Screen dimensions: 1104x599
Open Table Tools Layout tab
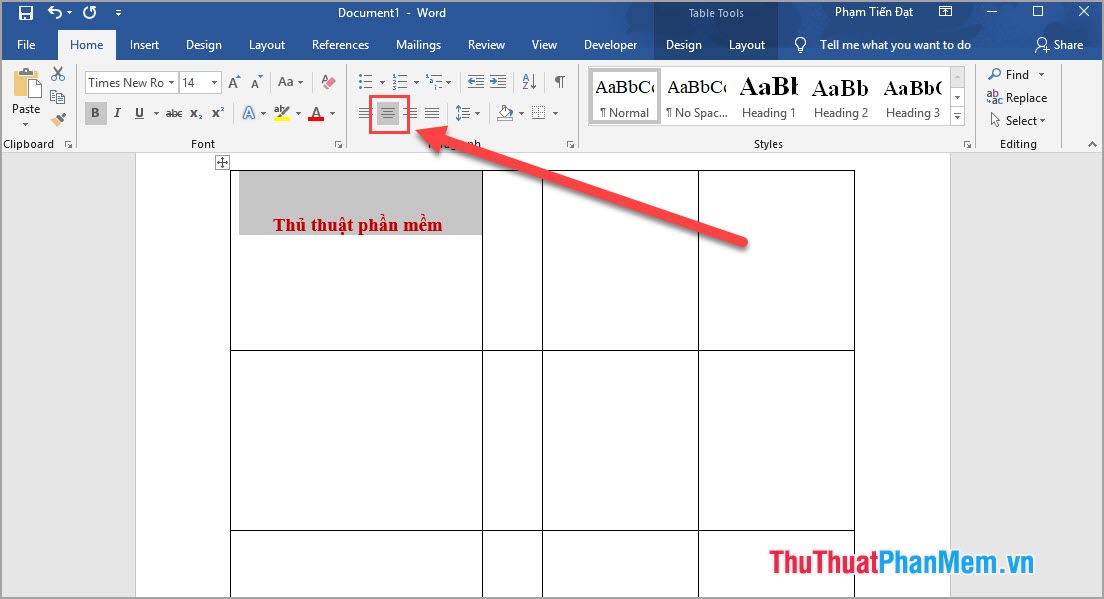click(746, 44)
